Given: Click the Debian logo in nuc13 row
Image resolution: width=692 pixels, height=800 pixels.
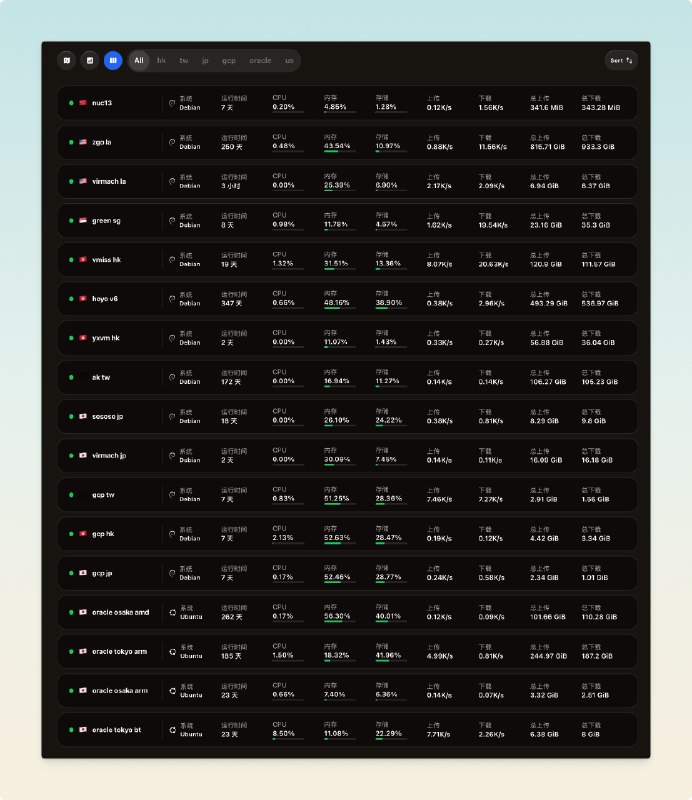Looking at the screenshot, I should [172, 103].
